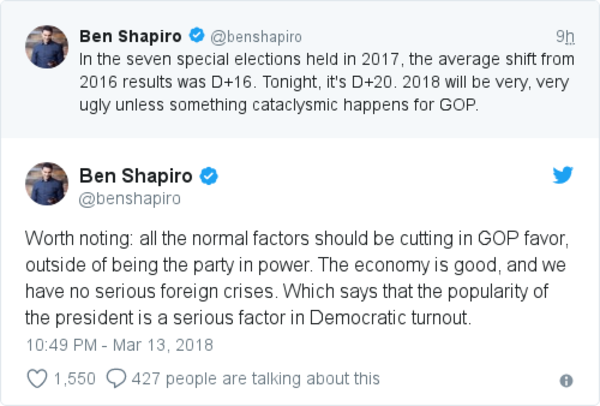This screenshot has width=600, height=406.
Task: Open Ben Shapiro's avatar in the main tweet
Action: 47,184
